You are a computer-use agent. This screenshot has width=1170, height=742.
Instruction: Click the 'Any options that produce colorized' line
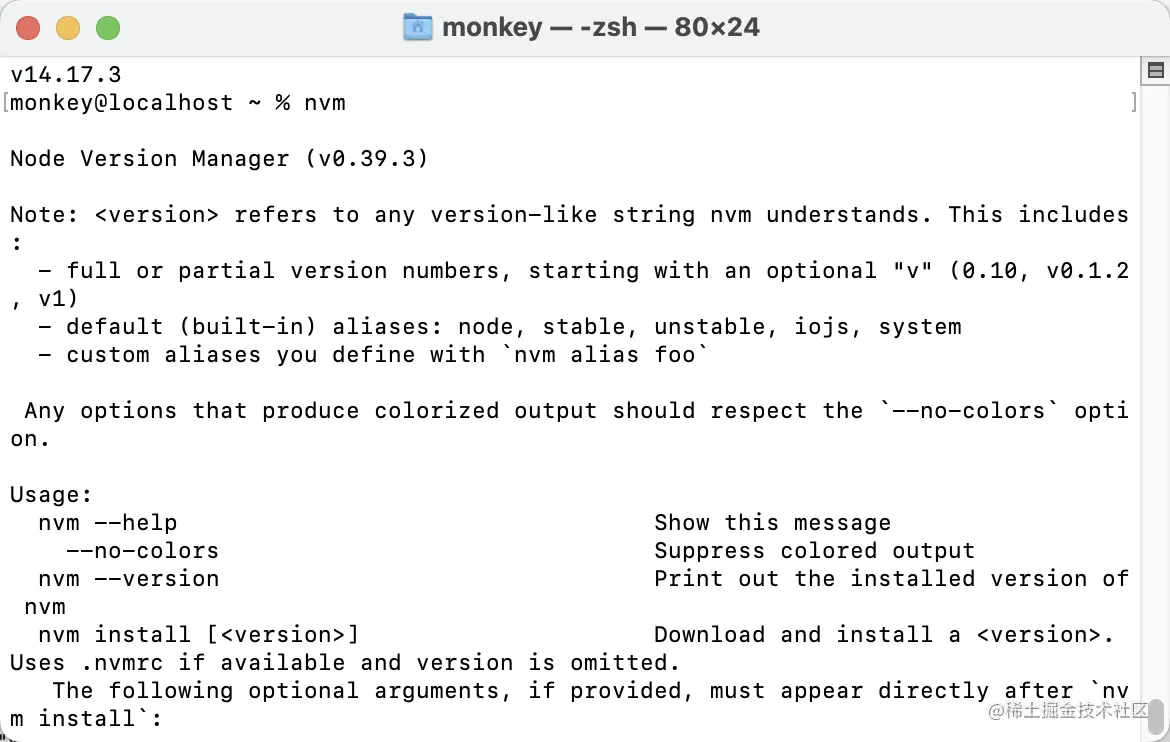pos(576,411)
